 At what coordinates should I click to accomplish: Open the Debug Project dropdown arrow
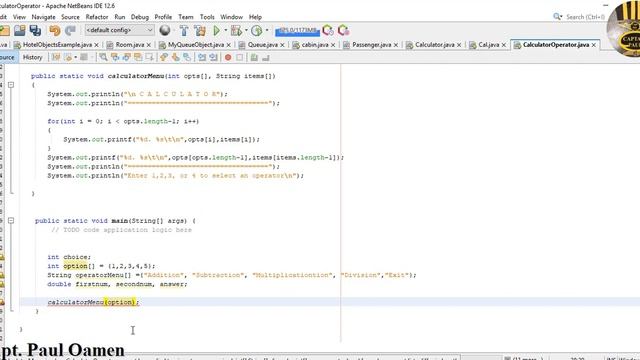point(246,30)
